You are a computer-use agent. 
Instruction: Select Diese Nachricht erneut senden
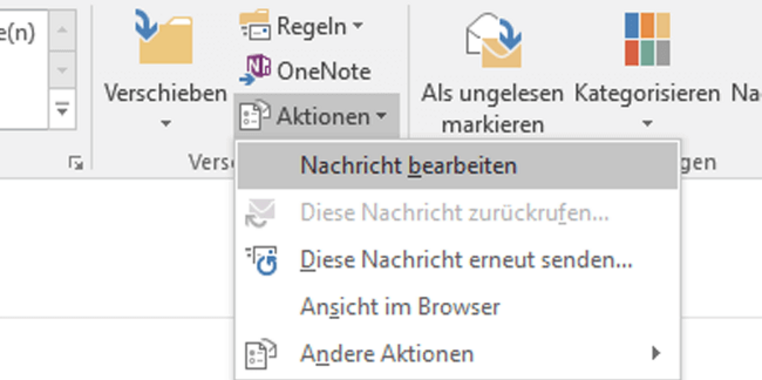[x=466, y=260]
